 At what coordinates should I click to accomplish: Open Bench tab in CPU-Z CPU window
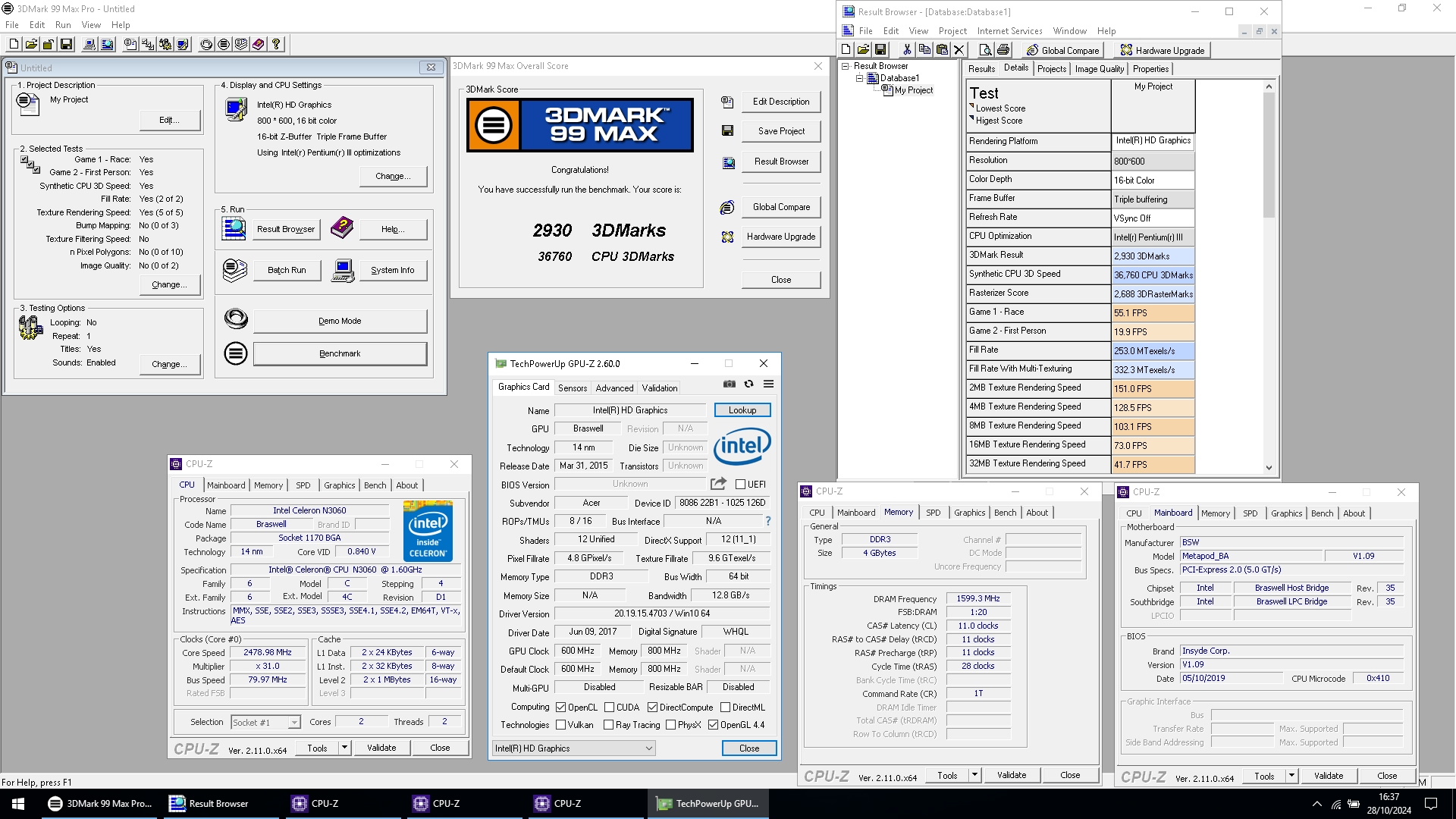click(375, 485)
